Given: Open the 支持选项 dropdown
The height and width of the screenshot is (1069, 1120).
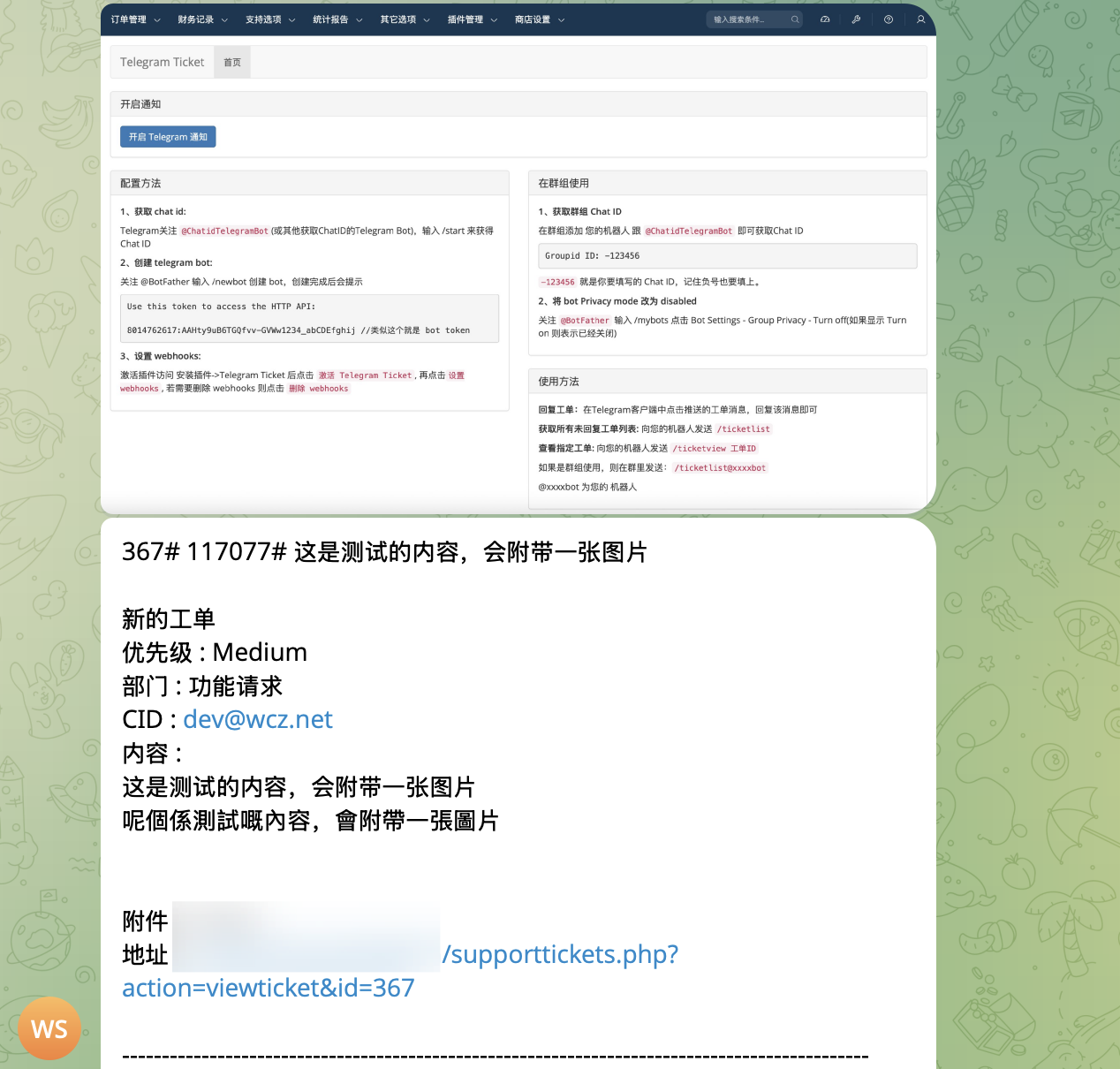Looking at the screenshot, I should pos(269,19).
